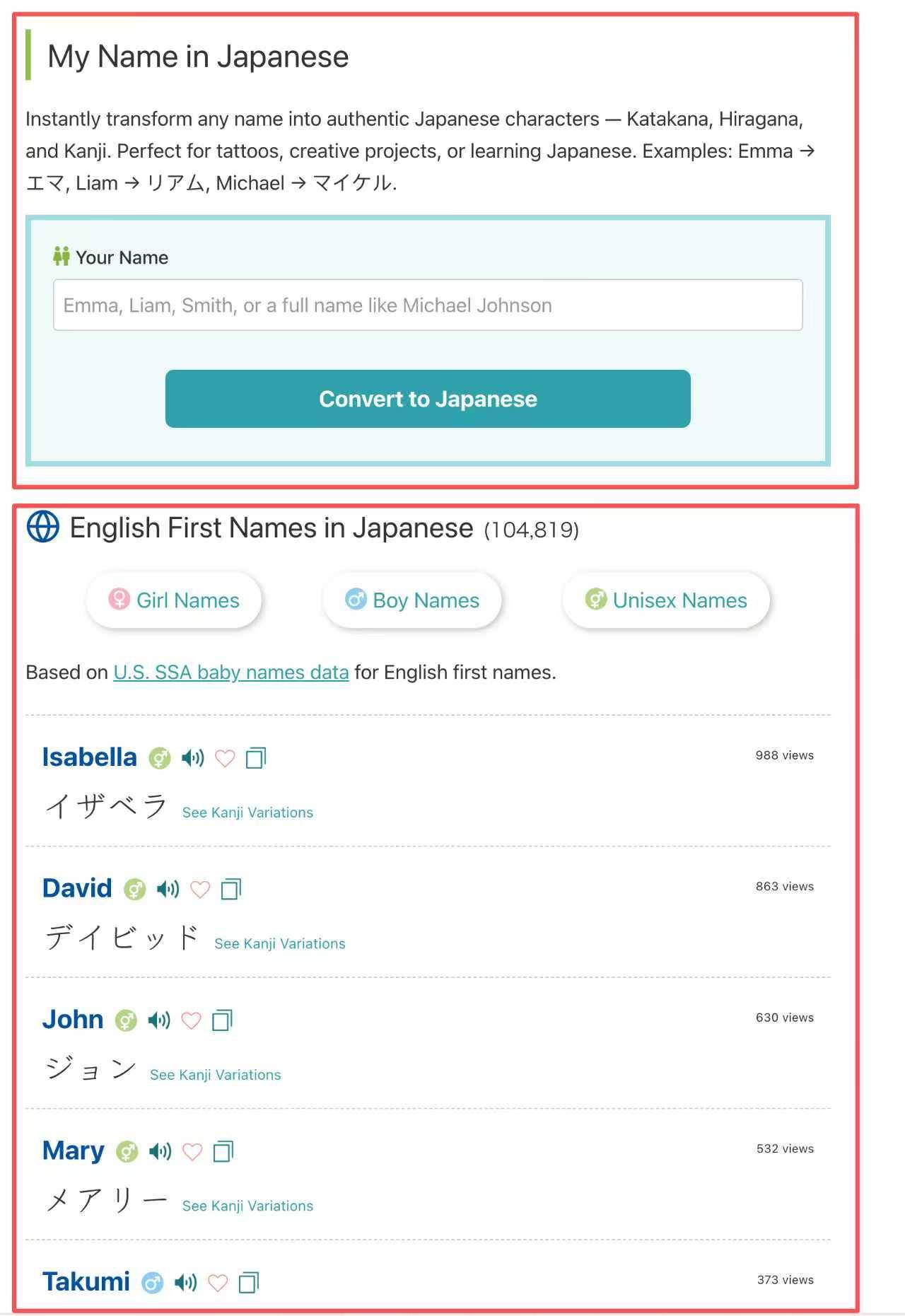Favorite the name Isabella with heart icon
905x1316 pixels.
click(x=225, y=758)
